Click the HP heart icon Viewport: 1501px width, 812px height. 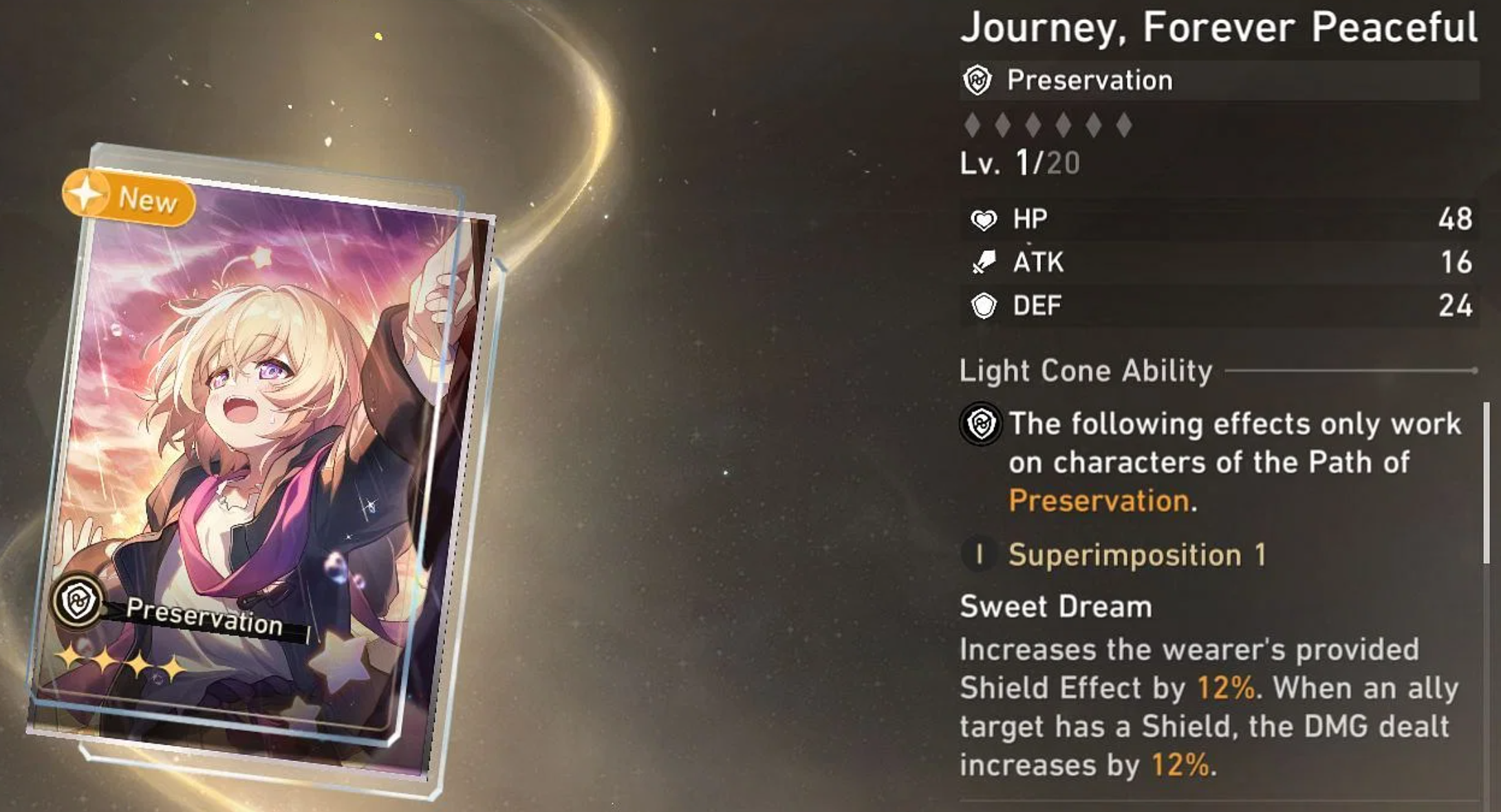pyautogui.click(x=983, y=220)
